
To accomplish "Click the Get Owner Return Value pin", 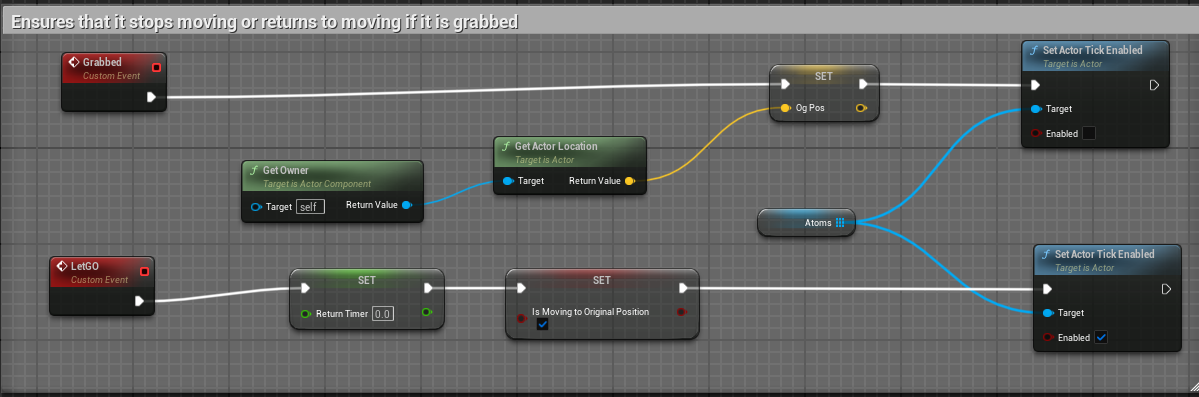I will point(407,205).
